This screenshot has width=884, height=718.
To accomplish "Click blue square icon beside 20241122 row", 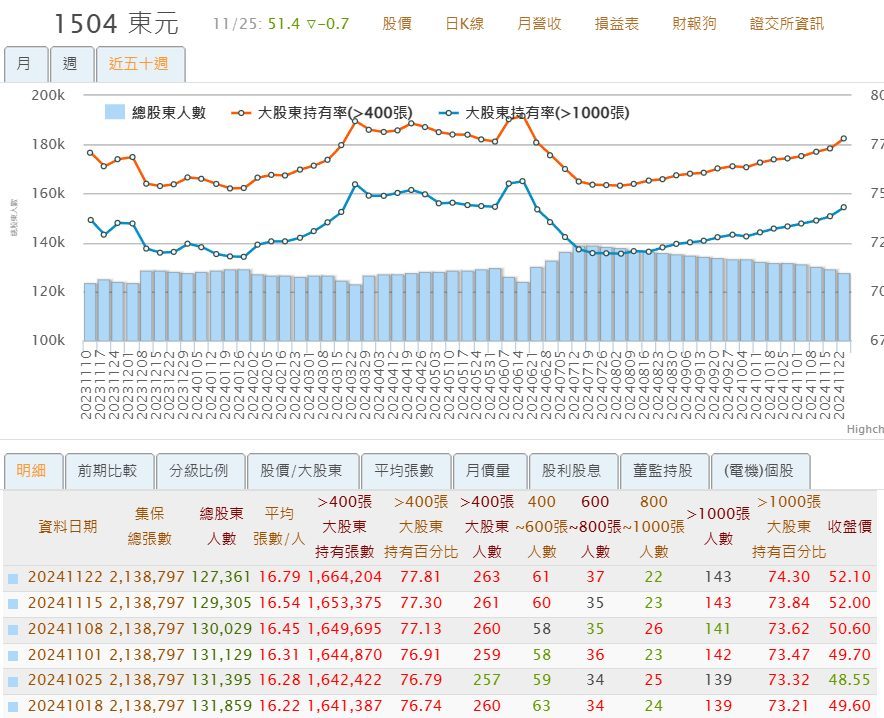I will click(13, 578).
